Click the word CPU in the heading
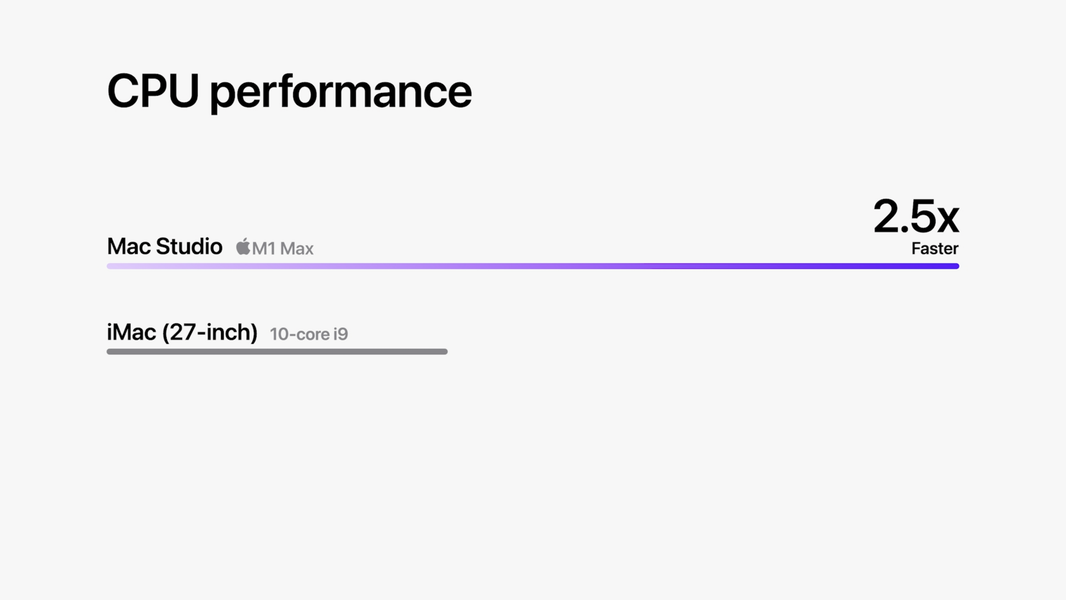 pos(152,91)
